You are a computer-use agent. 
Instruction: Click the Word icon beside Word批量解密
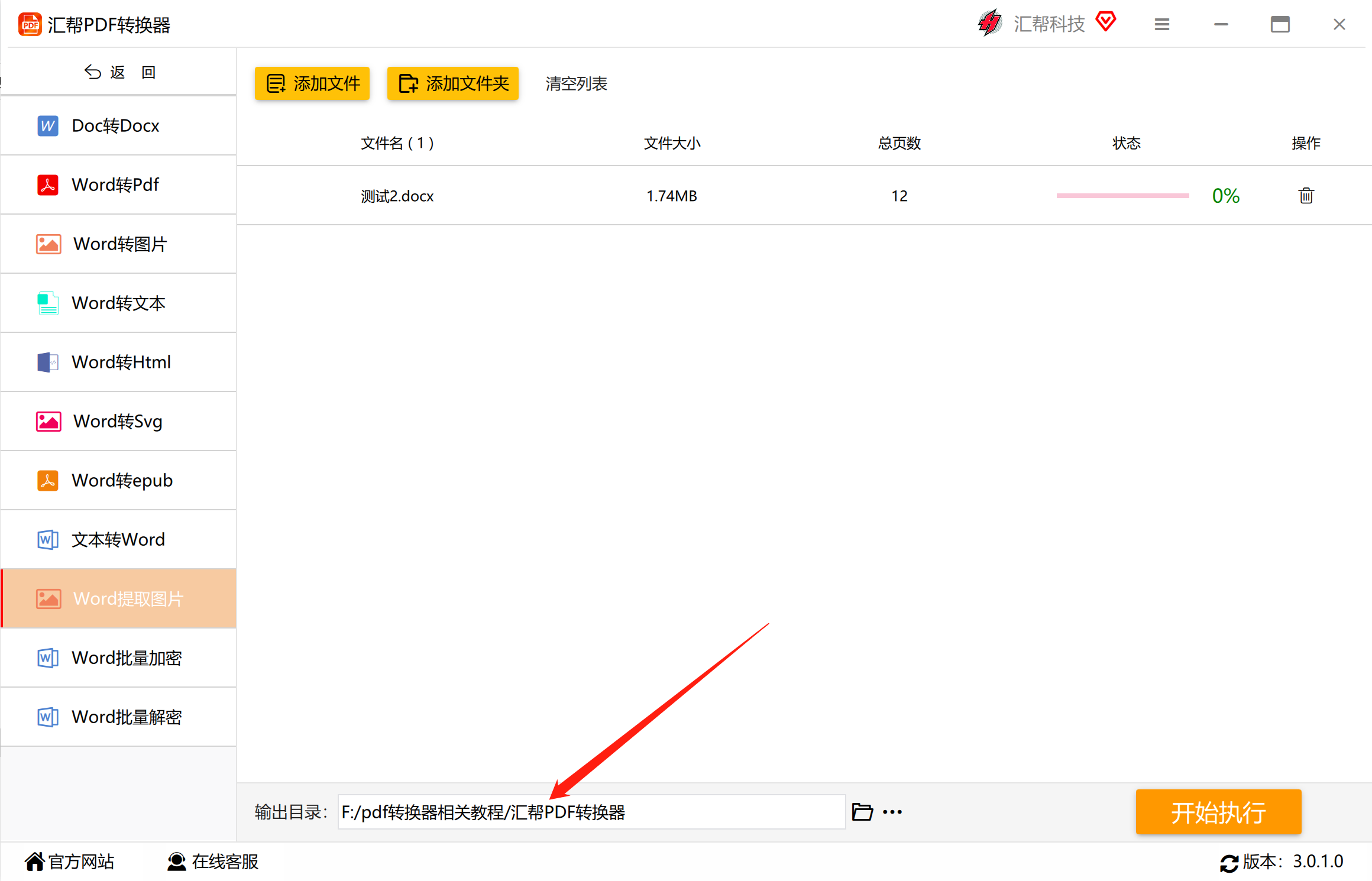tap(48, 717)
